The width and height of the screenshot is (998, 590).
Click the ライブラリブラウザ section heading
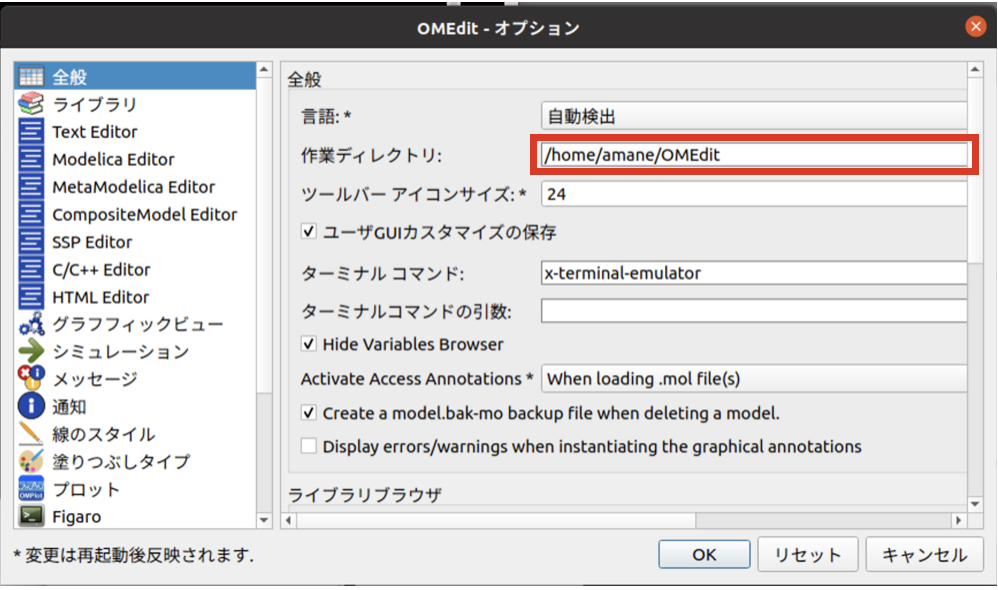(365, 495)
